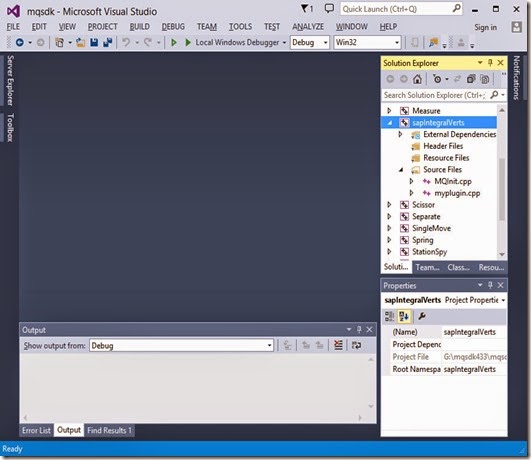Start Local Windows Debugger
Screen dimensions: 531x460
(236, 42)
